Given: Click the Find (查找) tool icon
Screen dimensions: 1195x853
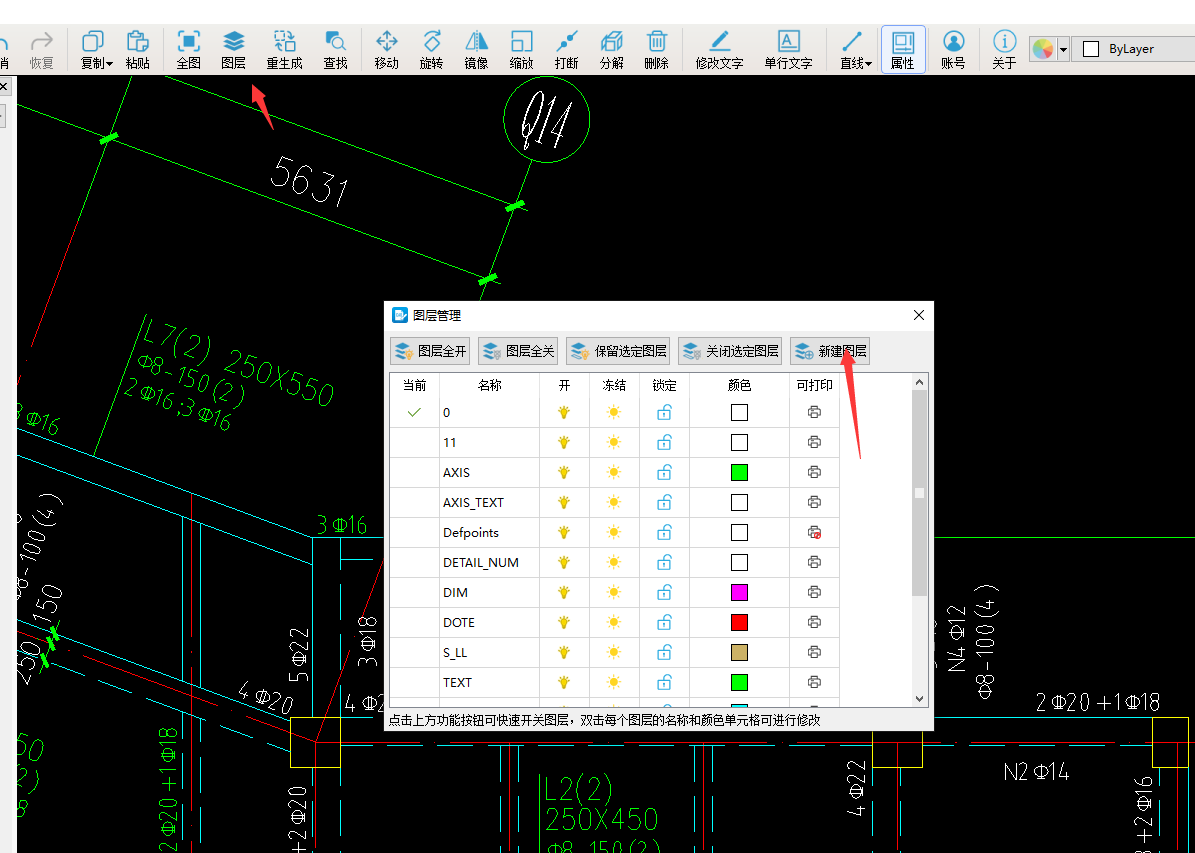Looking at the screenshot, I should [x=335, y=50].
